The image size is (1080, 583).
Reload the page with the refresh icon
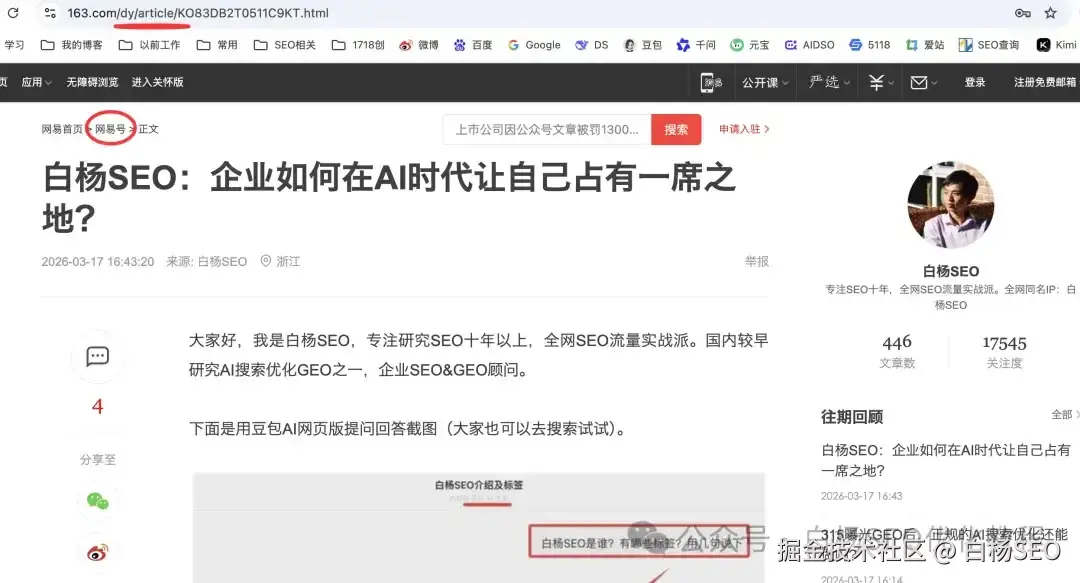[x=13, y=12]
